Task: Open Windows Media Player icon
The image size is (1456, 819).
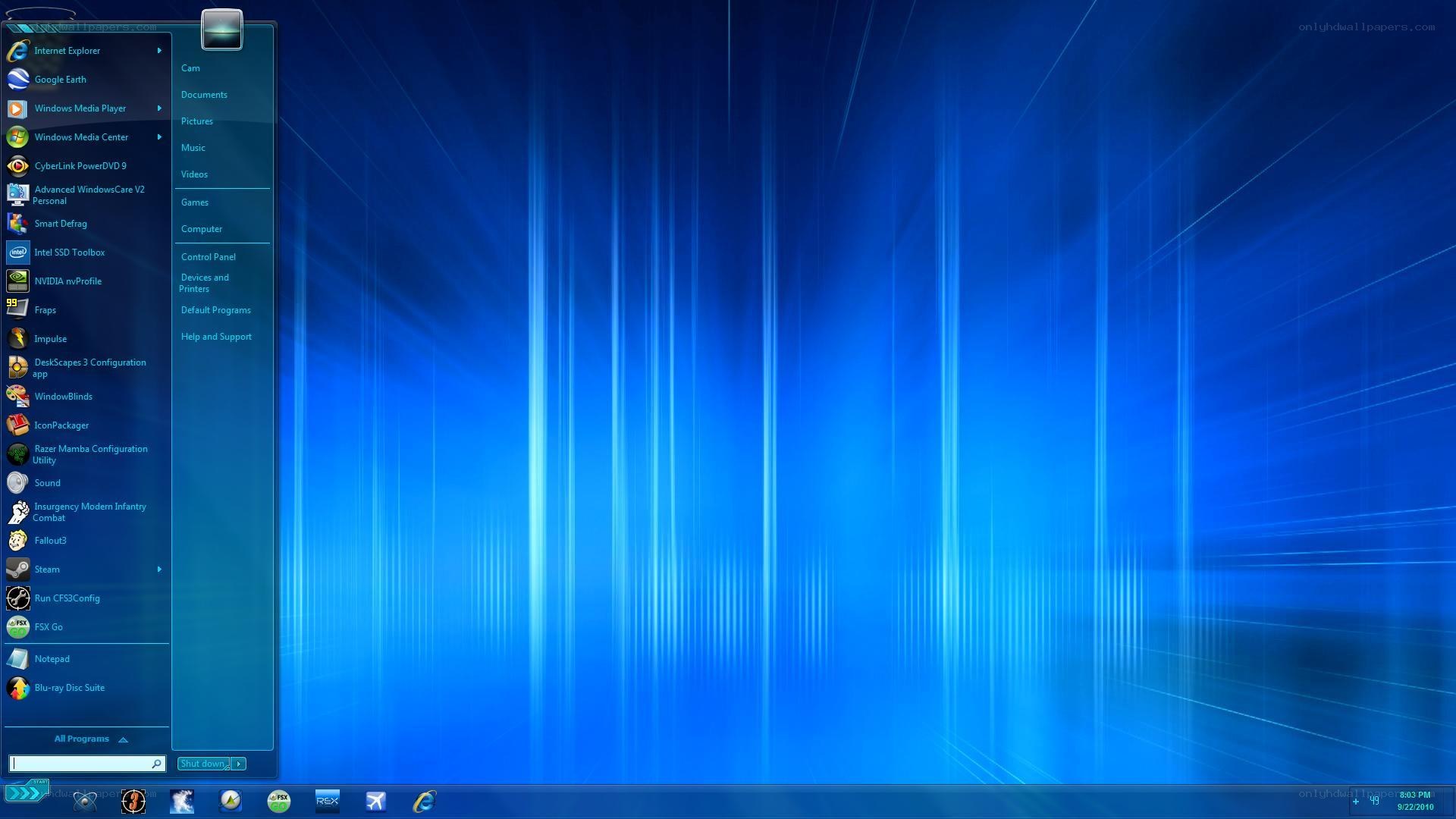Action: [x=17, y=108]
